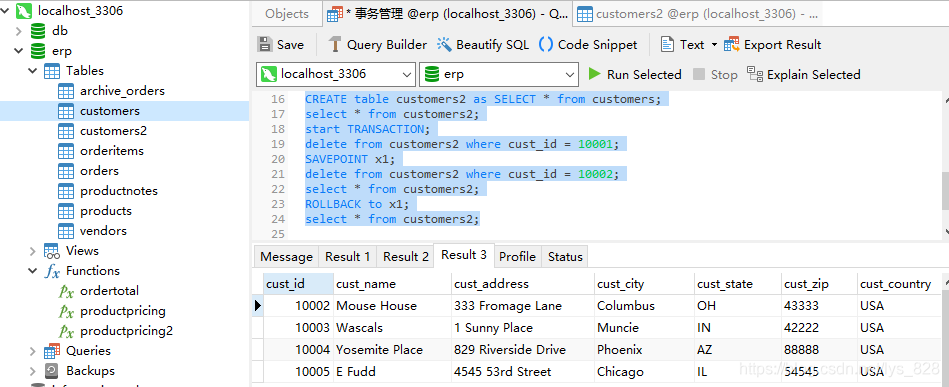Click the ordertotal procedure icon
Image resolution: width=949 pixels, height=387 pixels.
66,291
